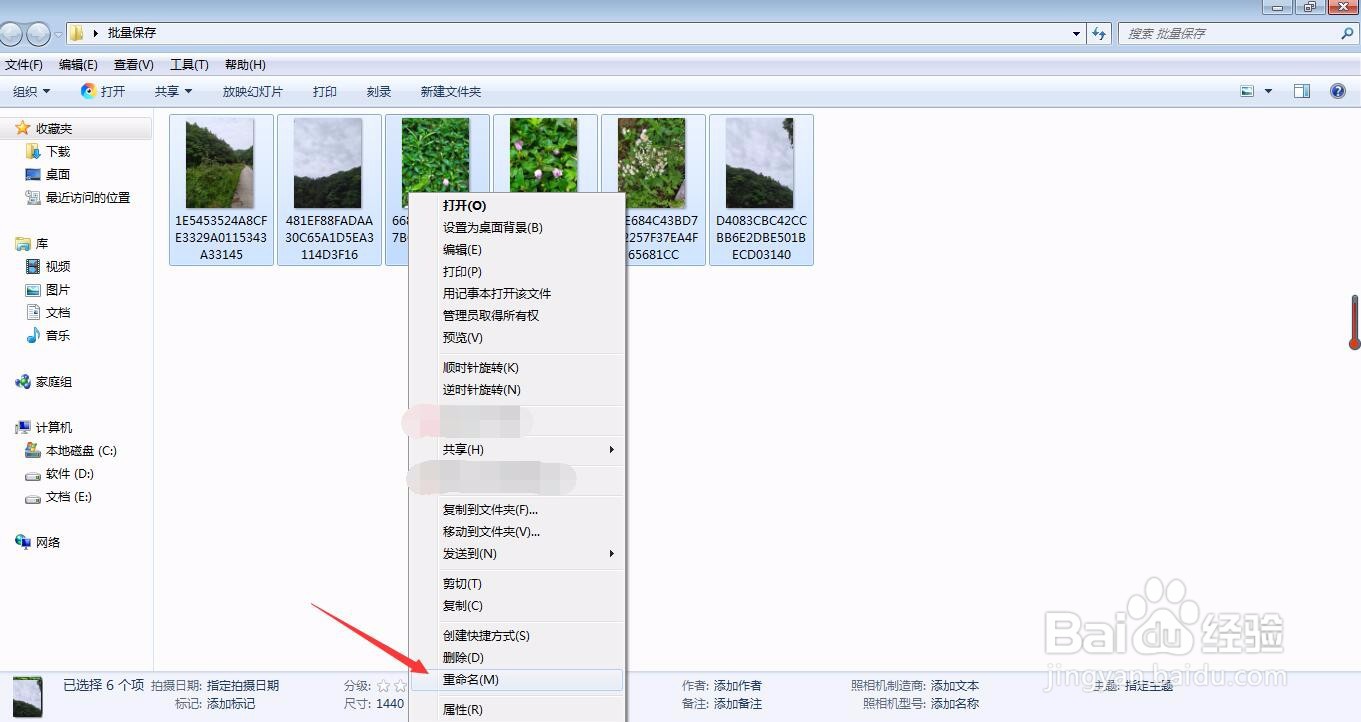Open the 查看(V) menu
The image size is (1361, 722).
[134, 65]
